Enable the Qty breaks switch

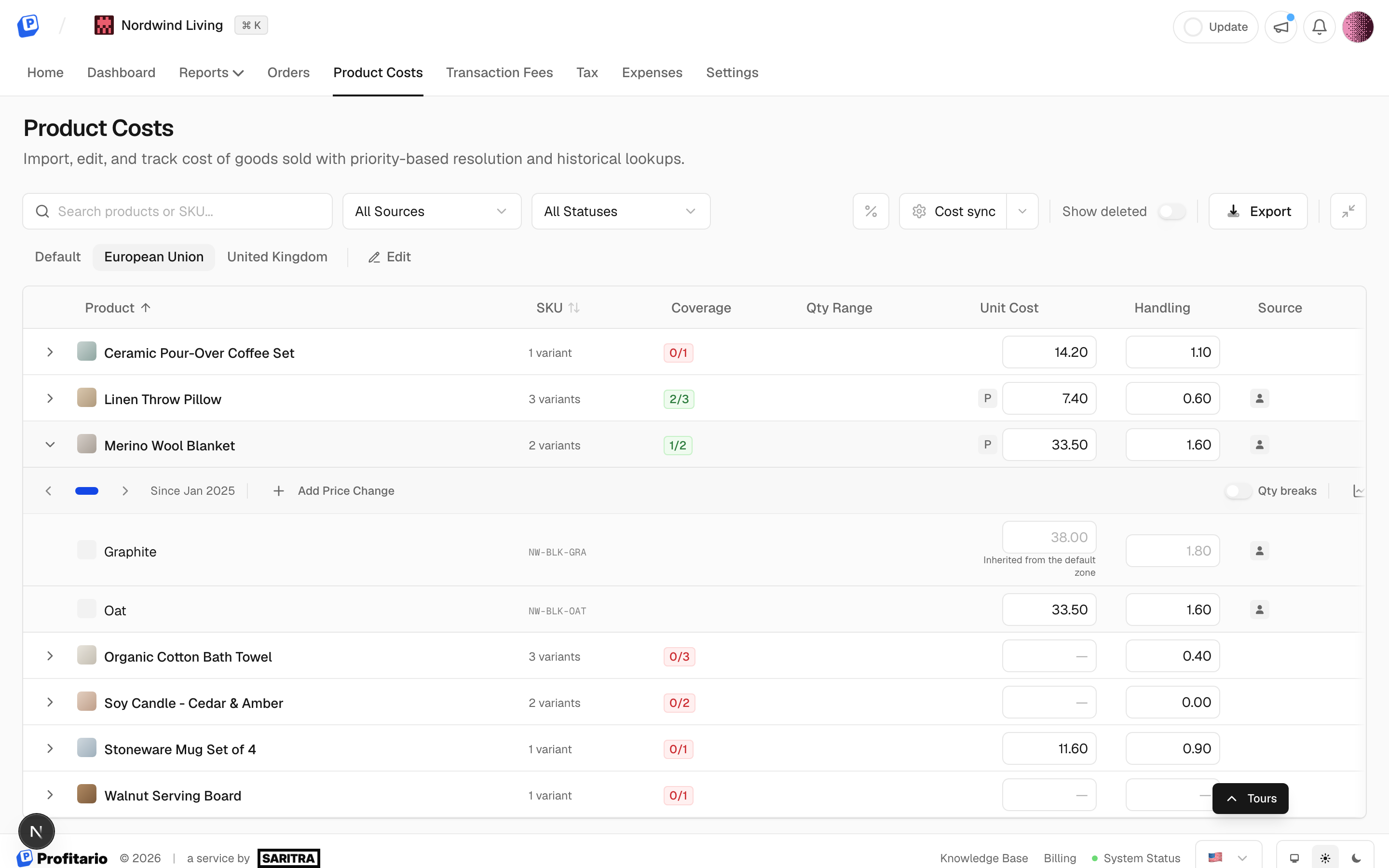click(x=1238, y=491)
